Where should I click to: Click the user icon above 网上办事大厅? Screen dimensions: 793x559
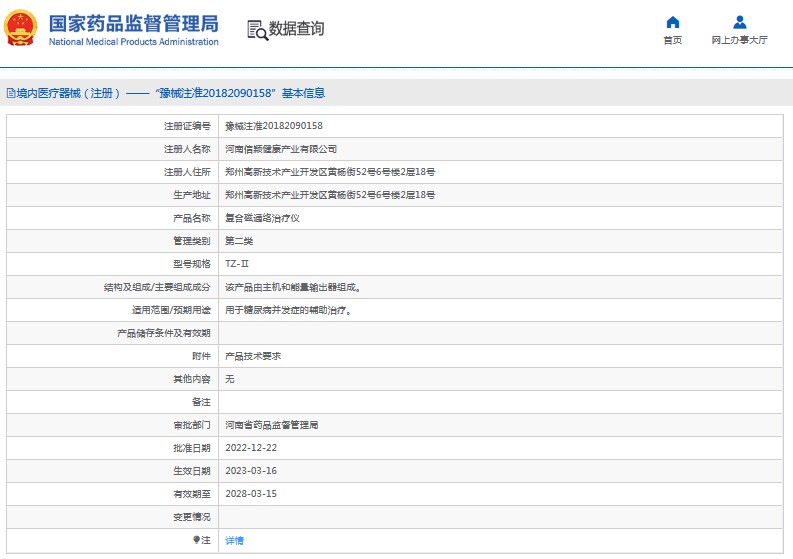click(x=739, y=22)
